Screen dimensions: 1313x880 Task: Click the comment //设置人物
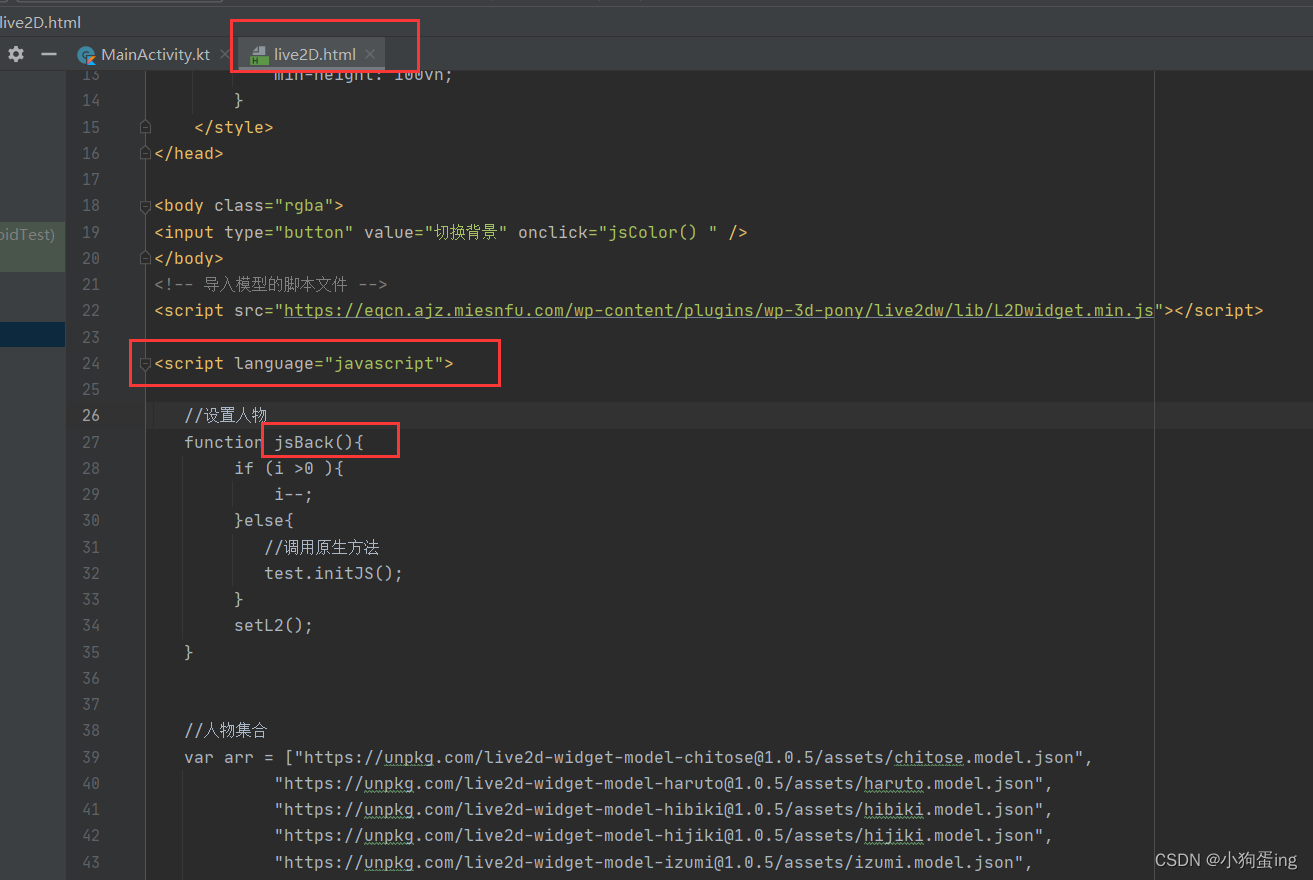pyautogui.click(x=226, y=416)
